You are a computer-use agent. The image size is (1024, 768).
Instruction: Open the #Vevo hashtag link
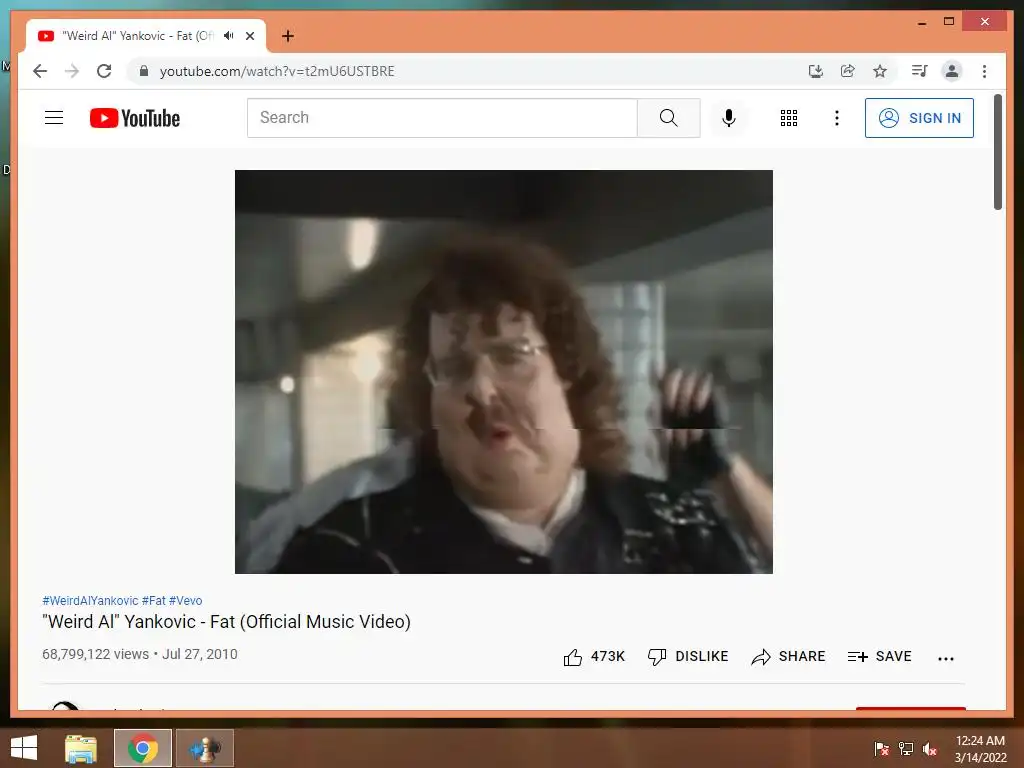(x=185, y=600)
